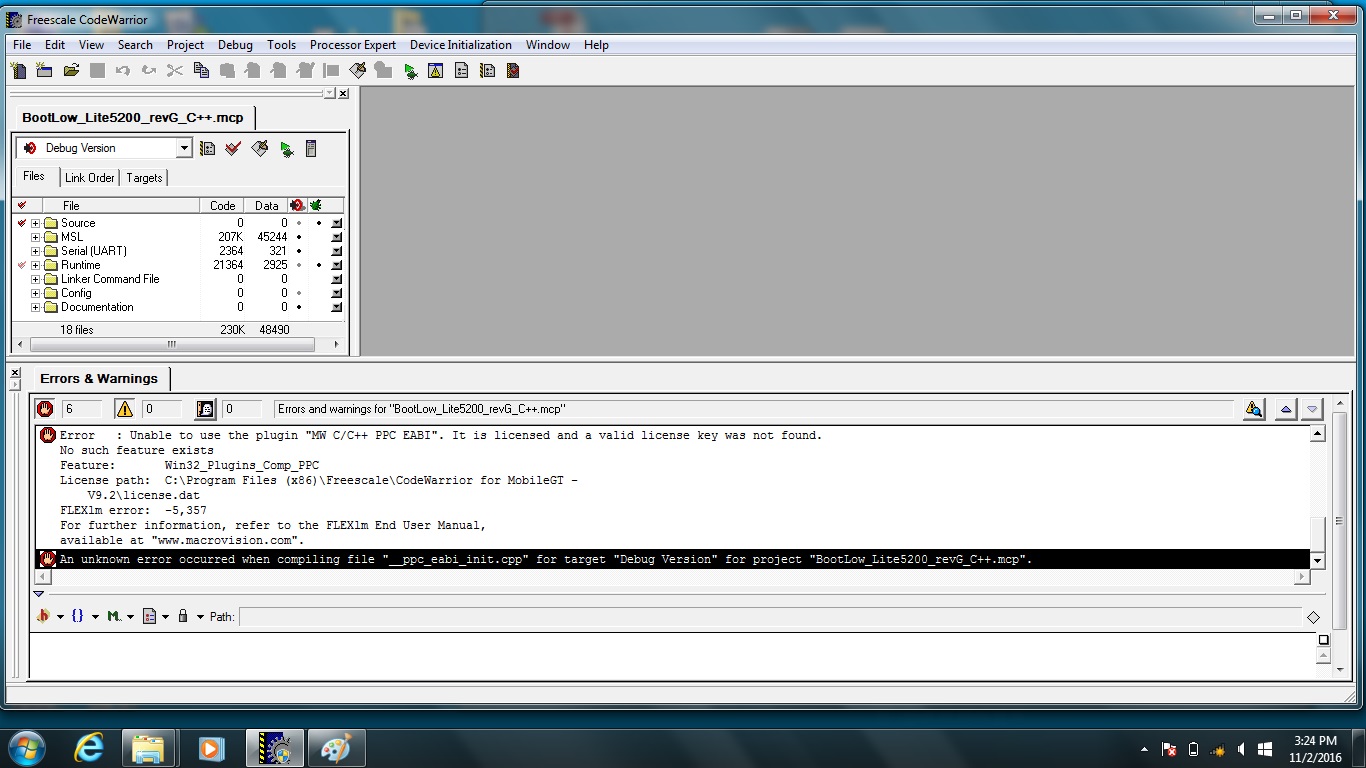Go to the previous message with up arrow
Screen dimensions: 1366x768
pyautogui.click(x=1286, y=408)
